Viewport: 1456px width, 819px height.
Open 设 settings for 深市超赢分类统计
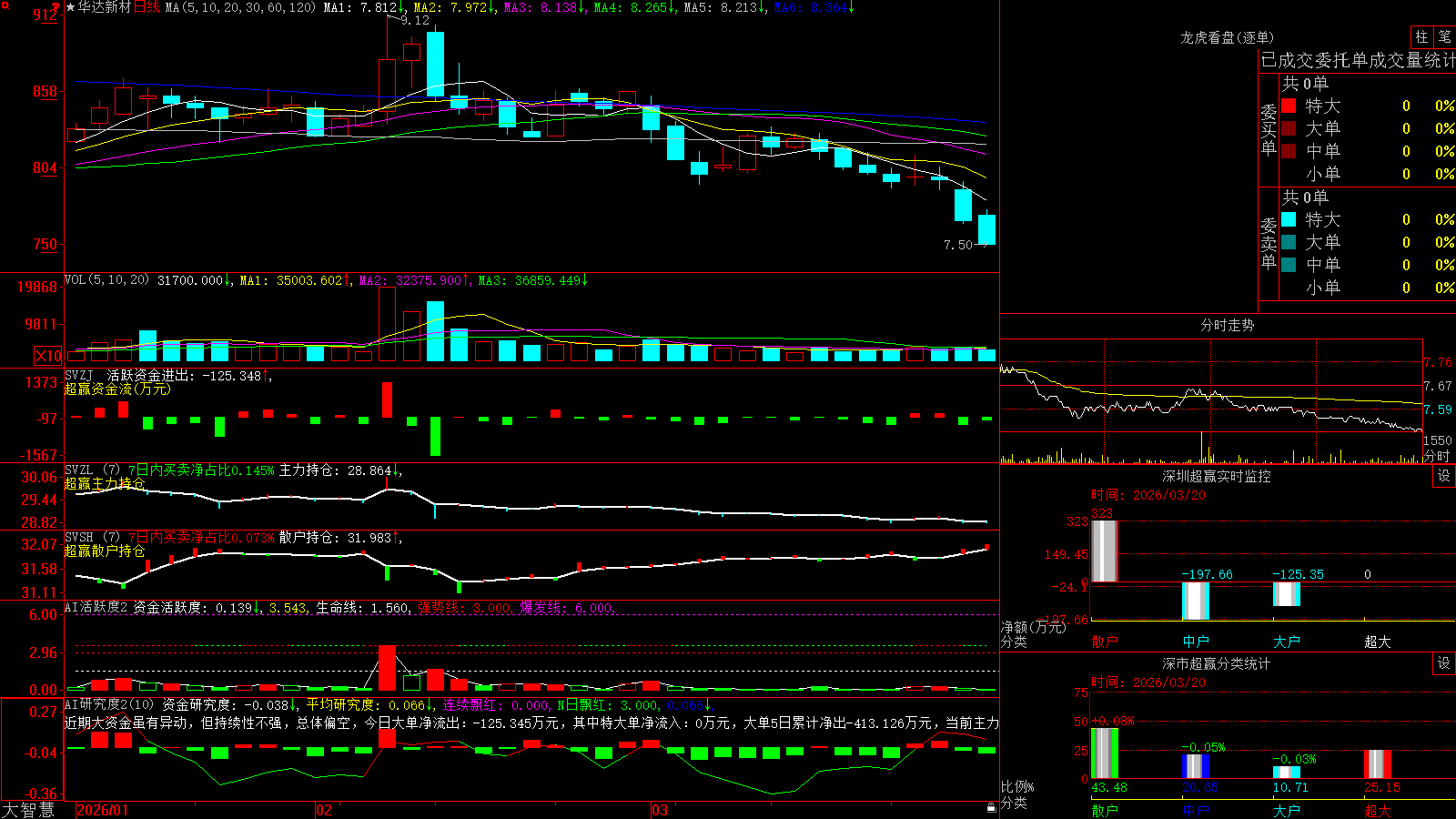point(1444,663)
